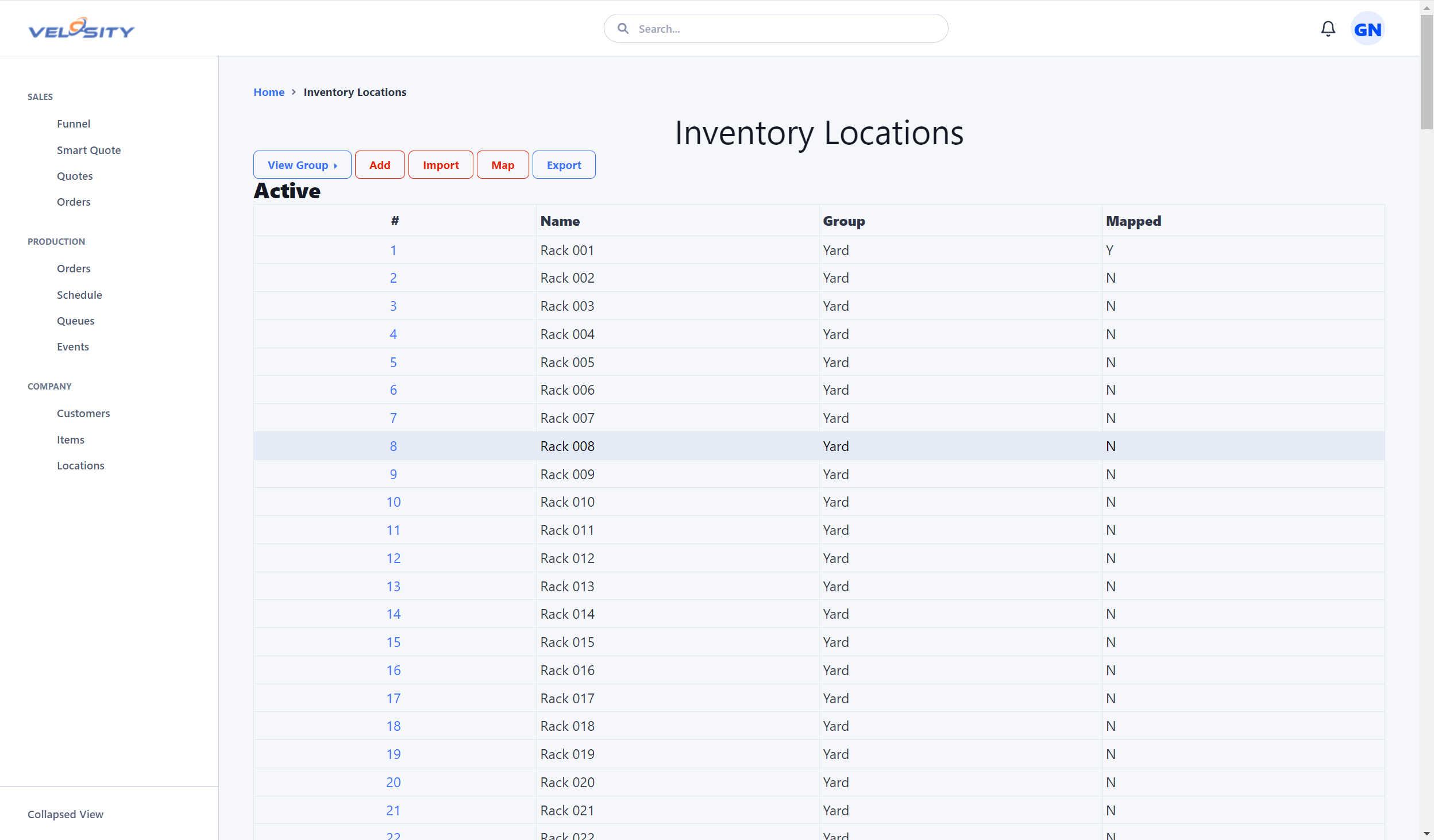
Task: Go to Home breadcrumb link
Action: [269, 92]
